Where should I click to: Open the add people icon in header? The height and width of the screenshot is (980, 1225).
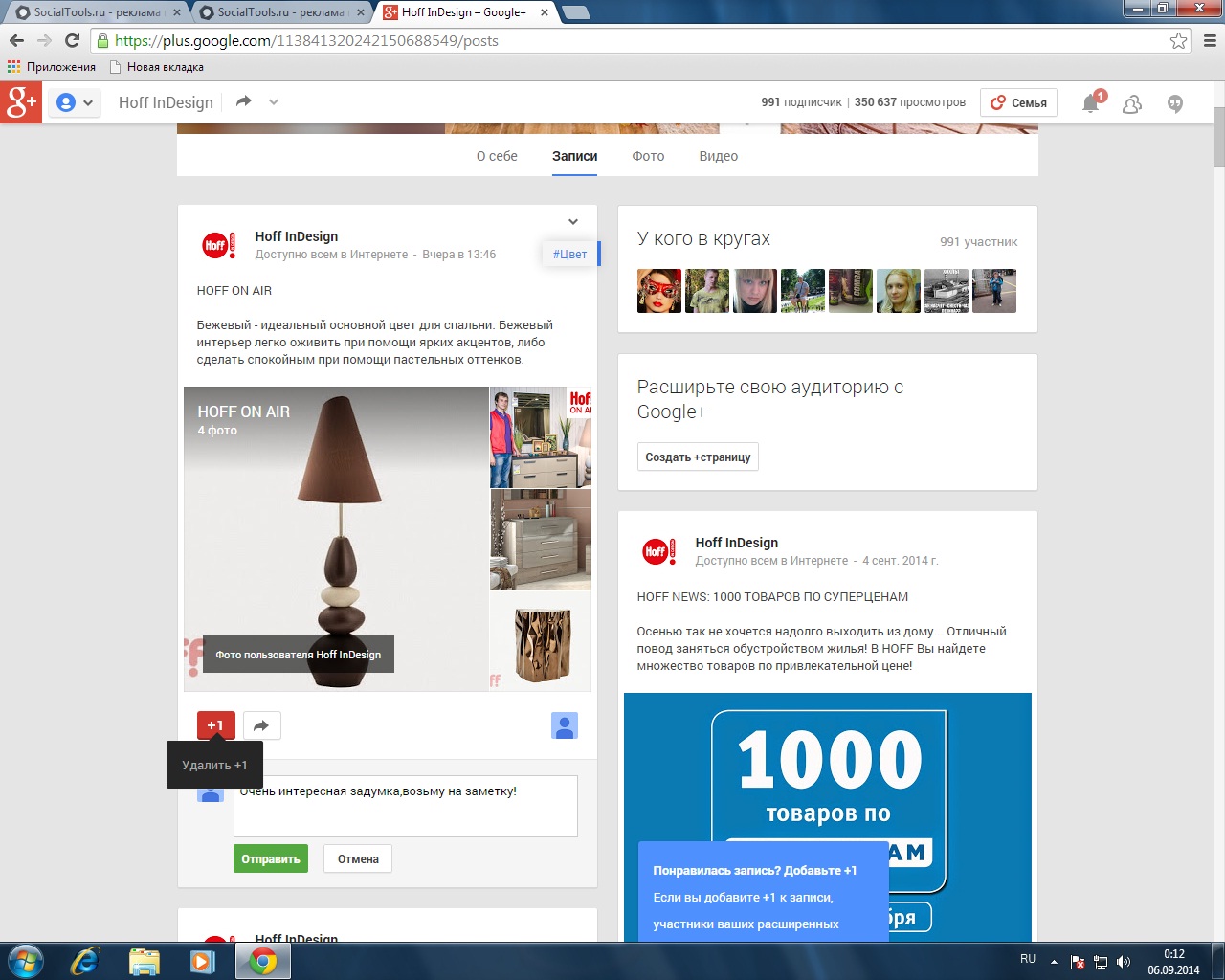[x=1132, y=103]
